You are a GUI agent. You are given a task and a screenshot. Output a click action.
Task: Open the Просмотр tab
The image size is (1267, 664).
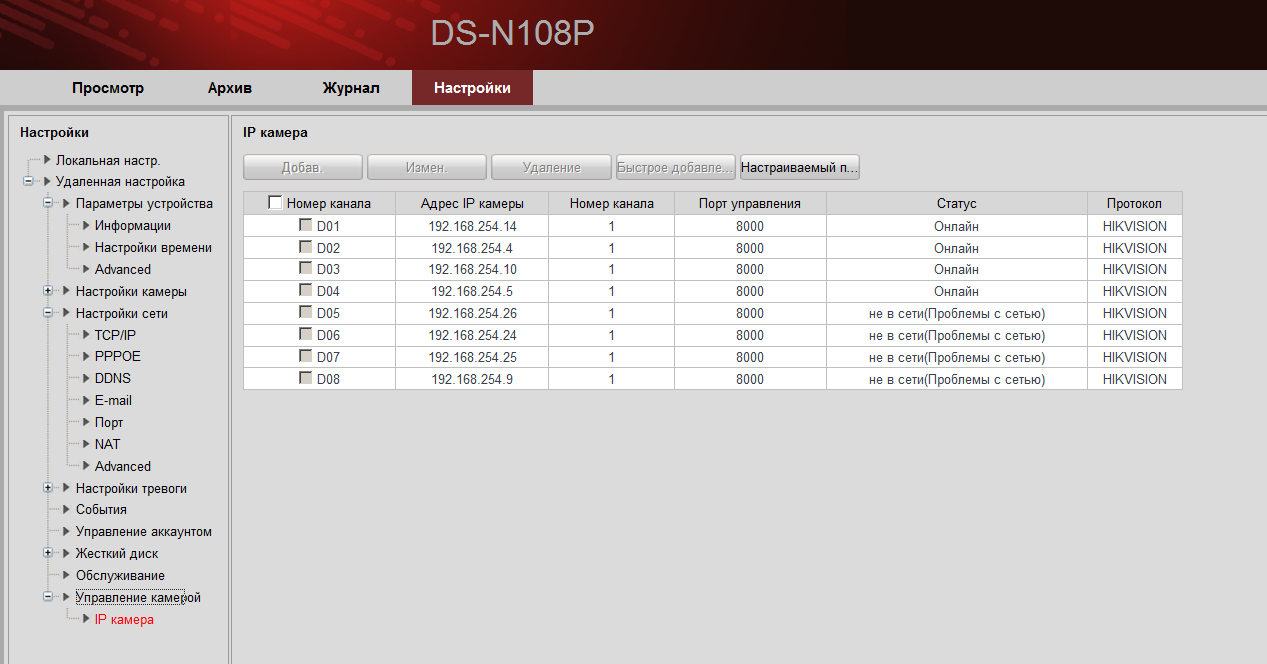tap(108, 88)
